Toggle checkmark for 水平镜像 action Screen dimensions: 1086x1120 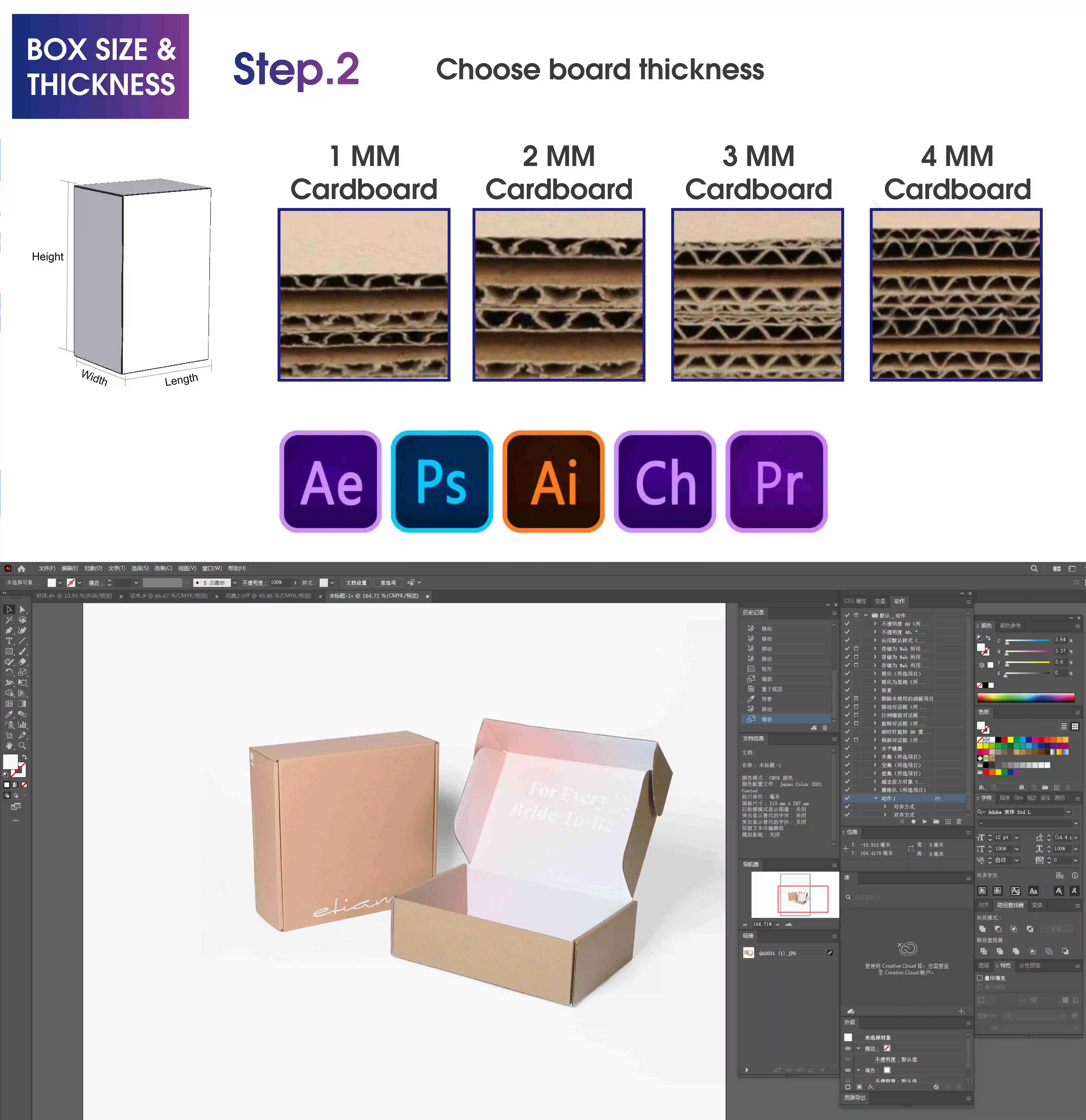[x=847, y=748]
